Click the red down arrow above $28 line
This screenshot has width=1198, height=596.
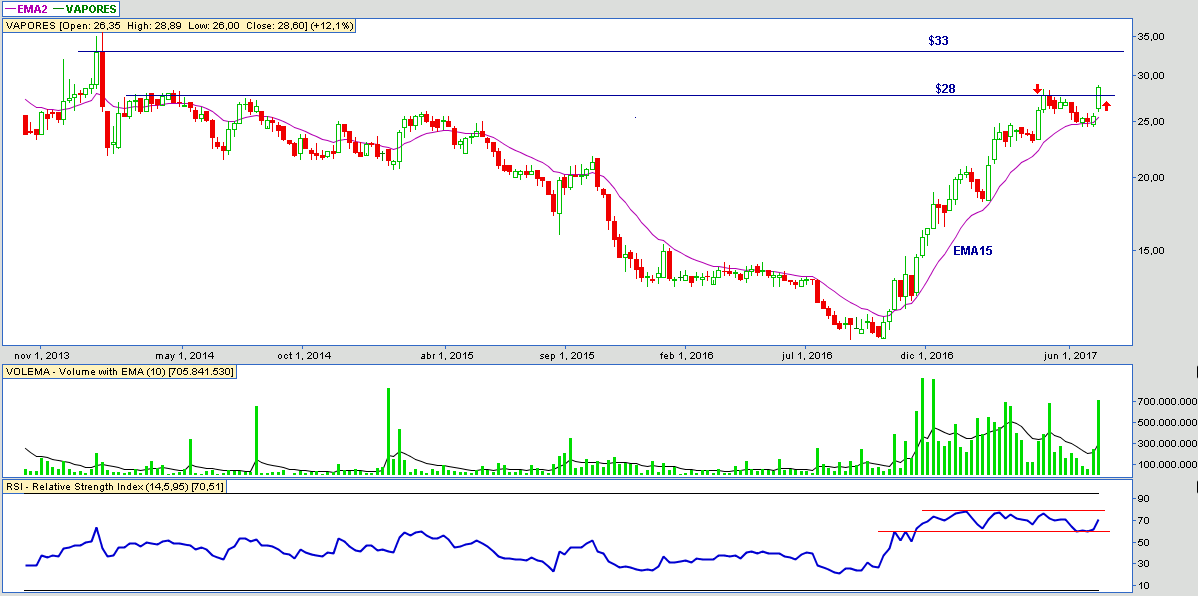[1038, 89]
